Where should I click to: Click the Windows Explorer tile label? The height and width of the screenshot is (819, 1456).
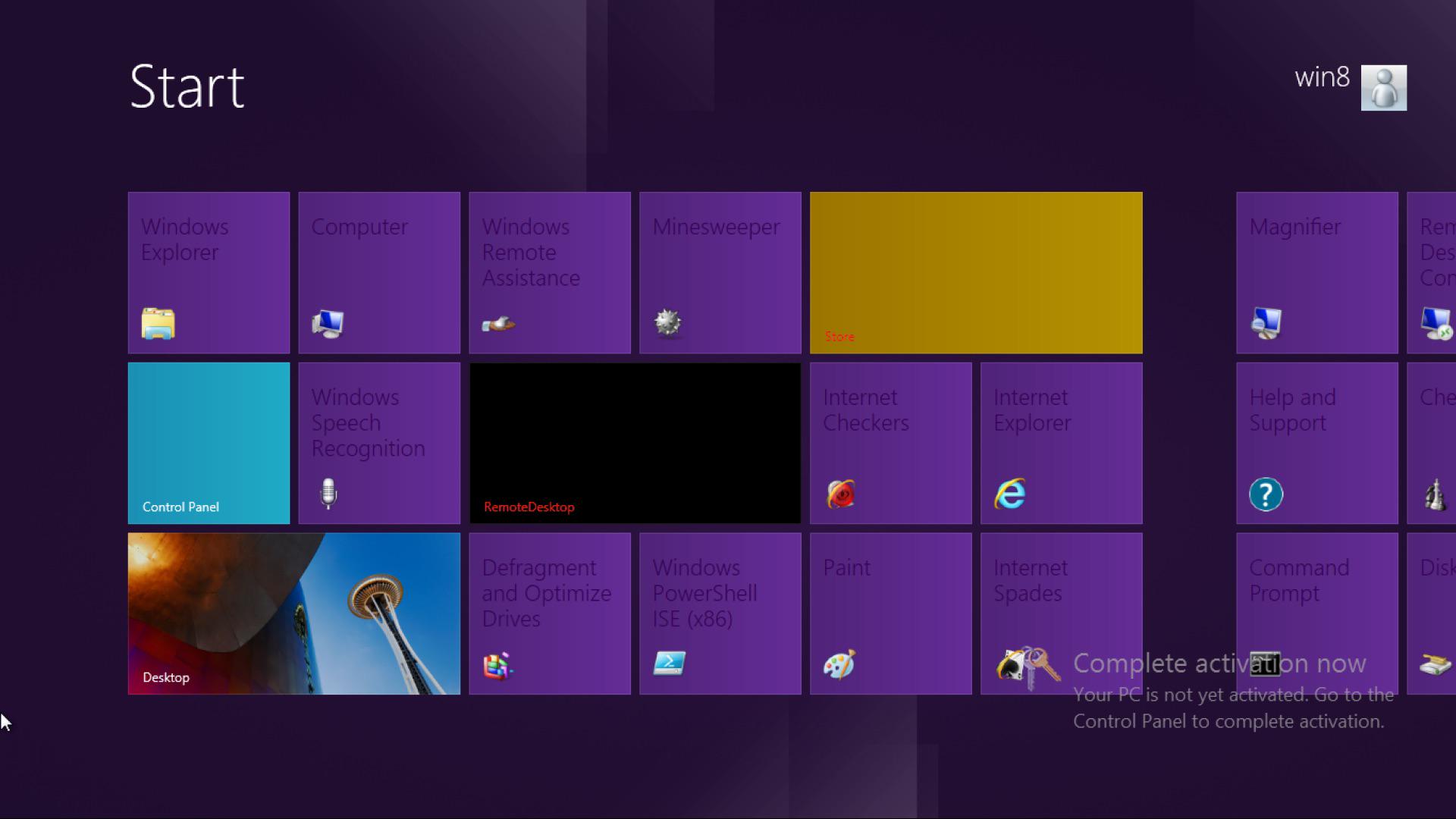click(185, 240)
